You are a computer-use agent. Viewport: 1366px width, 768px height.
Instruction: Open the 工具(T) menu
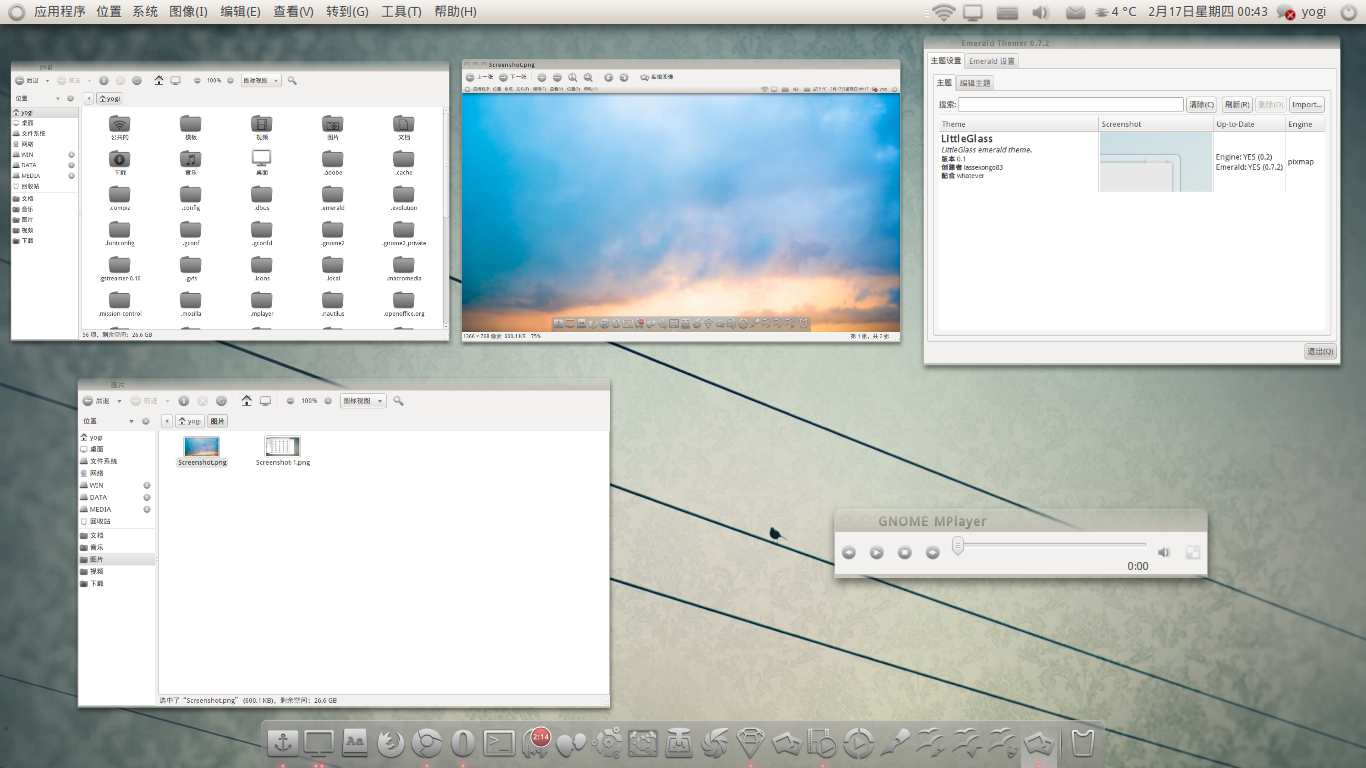401,12
